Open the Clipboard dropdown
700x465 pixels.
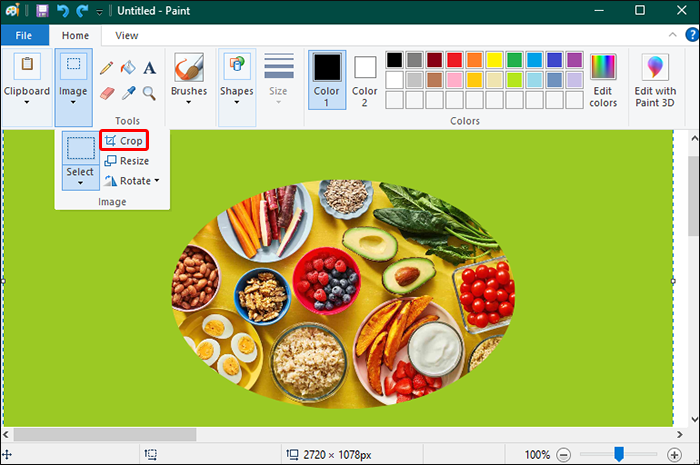(27, 102)
